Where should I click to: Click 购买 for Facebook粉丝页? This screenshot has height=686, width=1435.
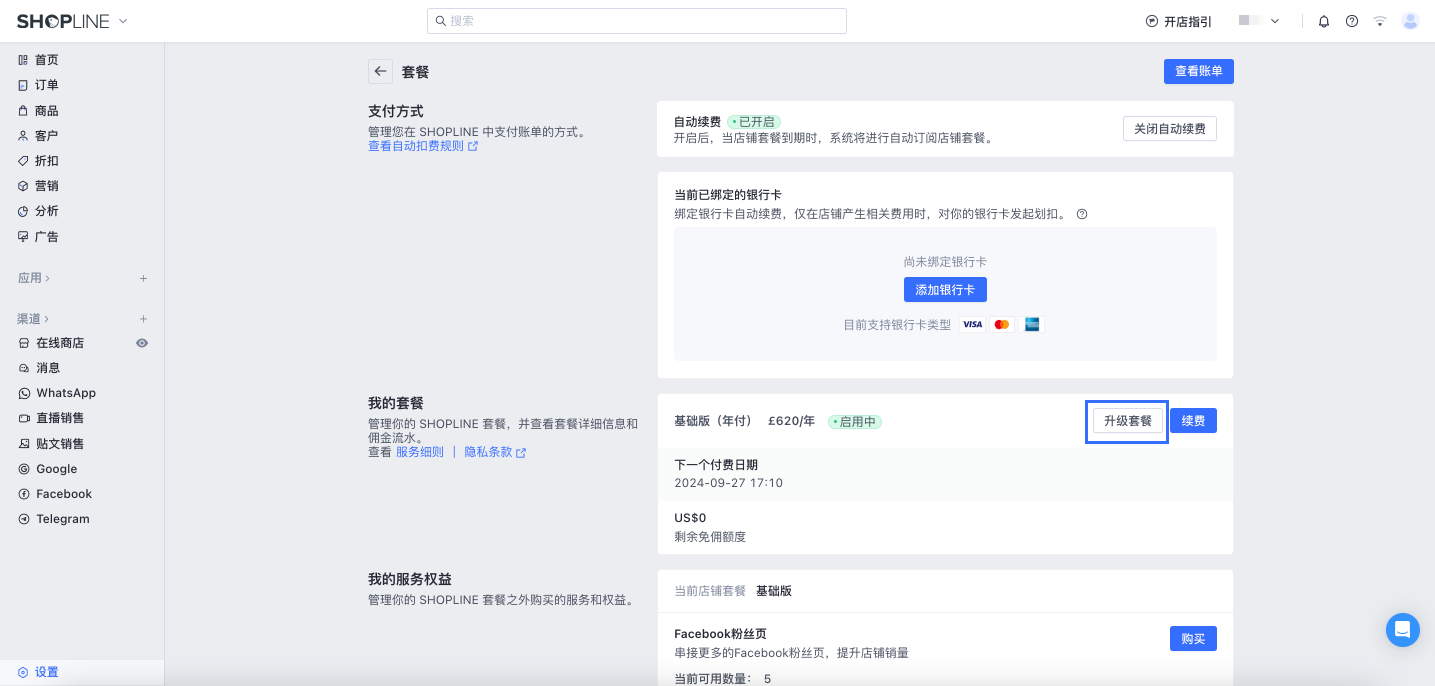tap(1193, 639)
